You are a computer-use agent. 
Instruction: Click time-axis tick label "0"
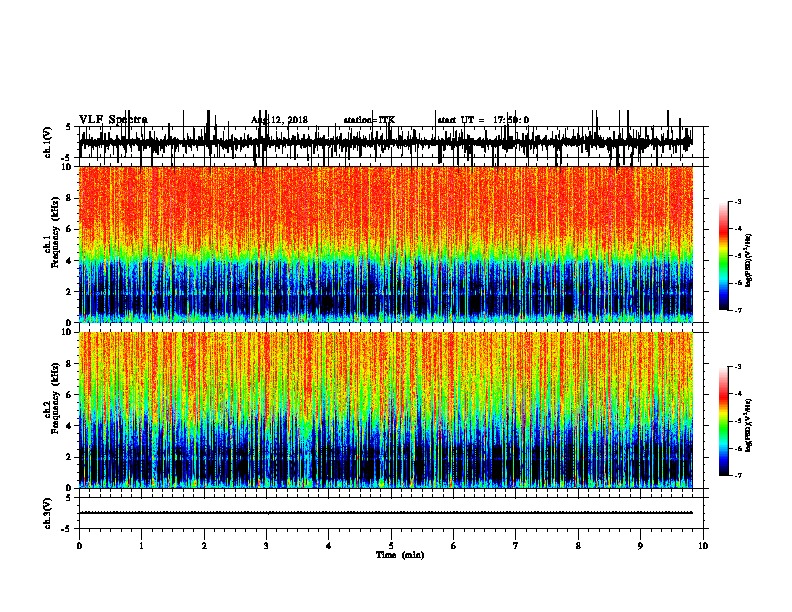79,546
